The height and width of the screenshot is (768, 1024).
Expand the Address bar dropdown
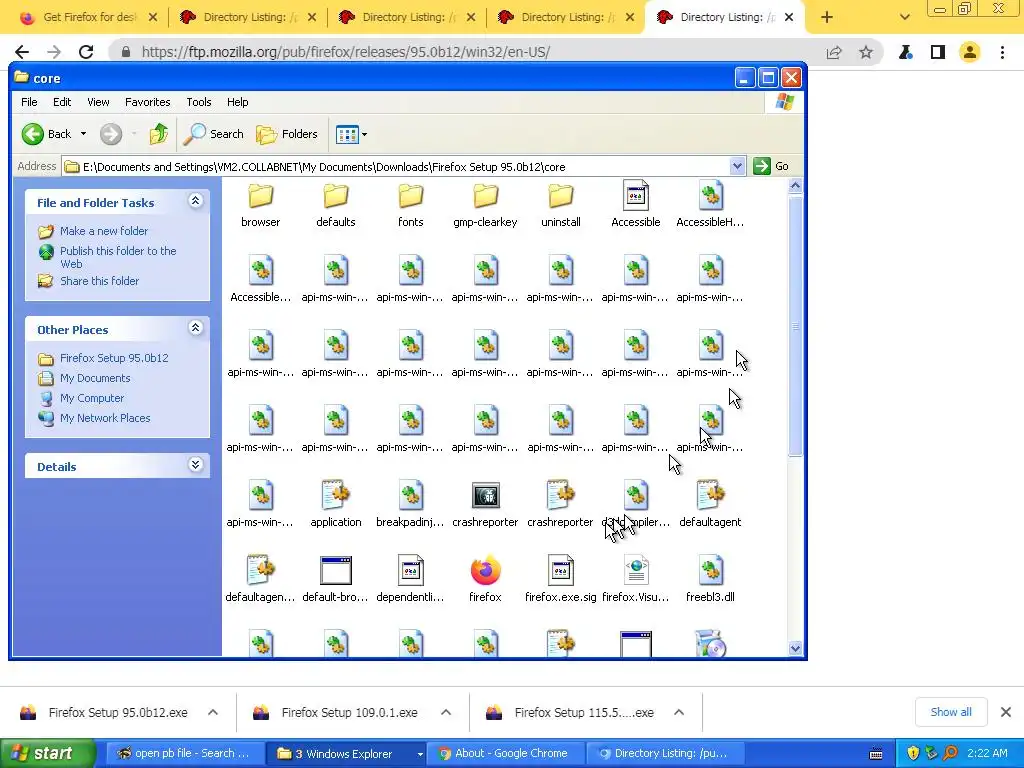pos(737,166)
